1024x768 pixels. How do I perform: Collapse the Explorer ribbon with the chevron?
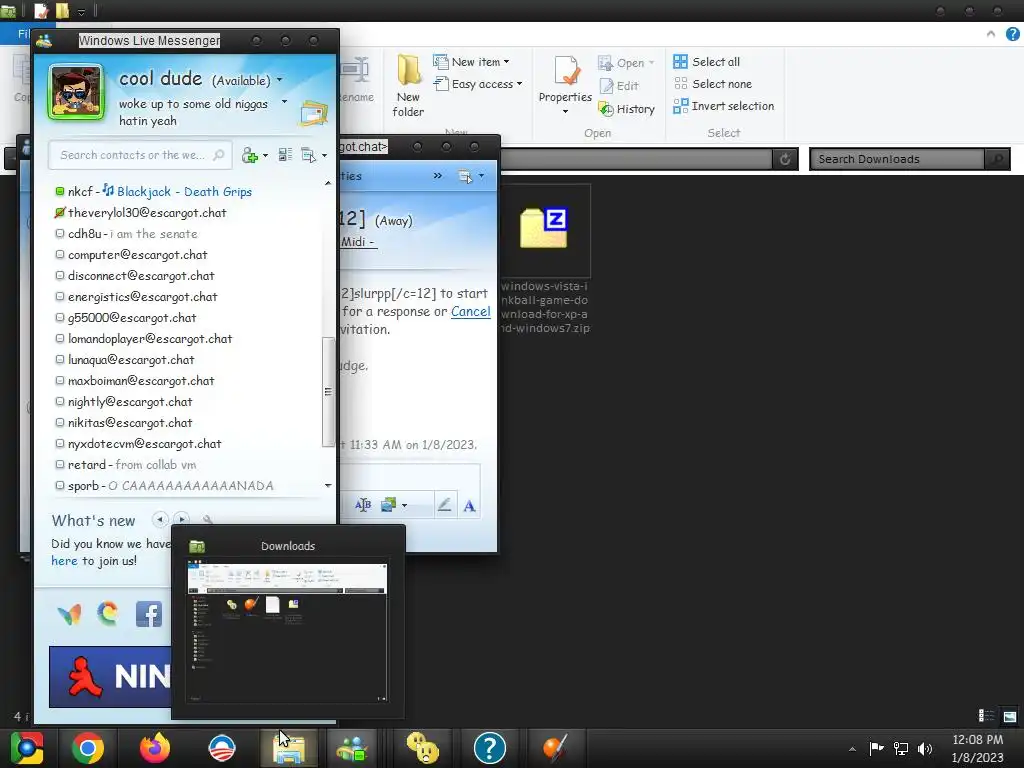991,34
